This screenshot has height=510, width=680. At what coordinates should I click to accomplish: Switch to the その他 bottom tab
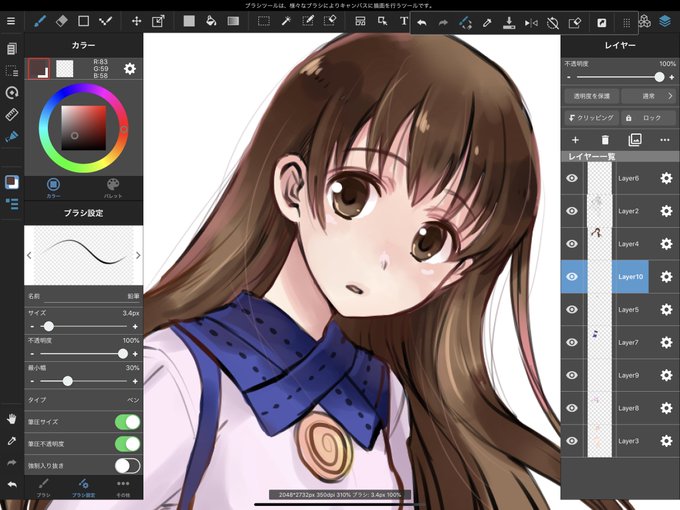coord(123,487)
